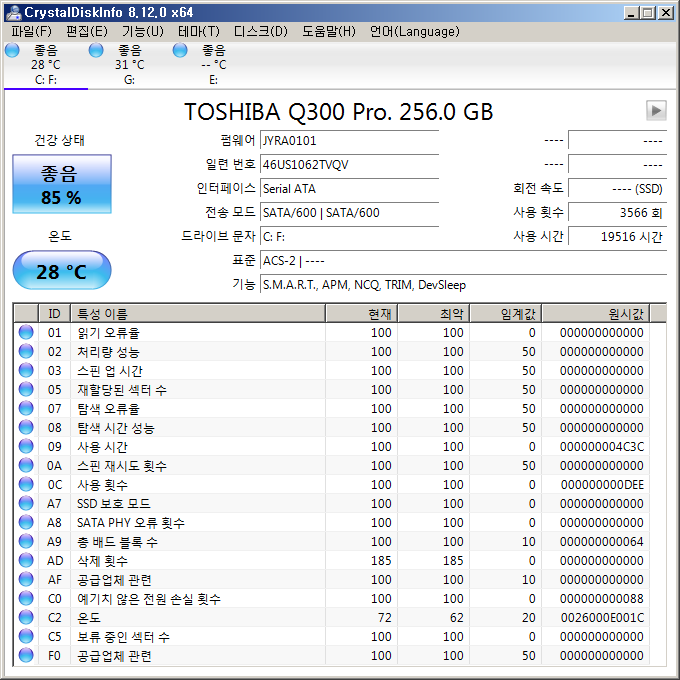Open the 도움말(H) menu
The height and width of the screenshot is (680, 680).
[x=329, y=31]
